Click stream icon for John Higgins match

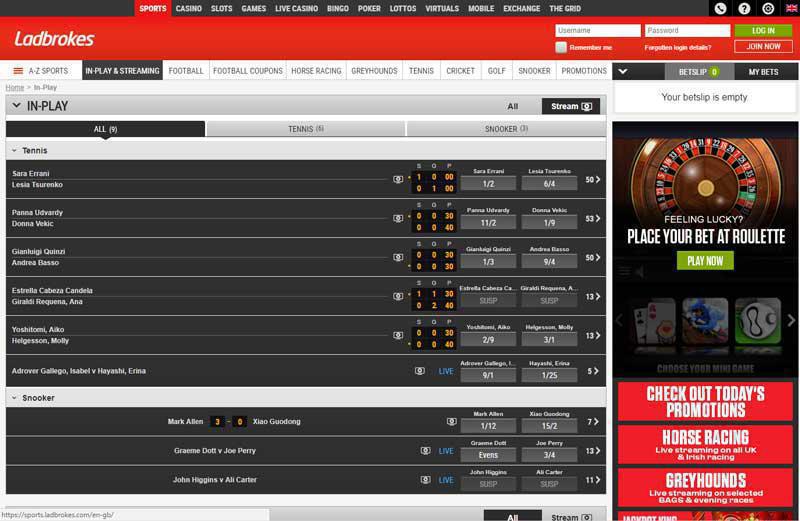coord(426,480)
